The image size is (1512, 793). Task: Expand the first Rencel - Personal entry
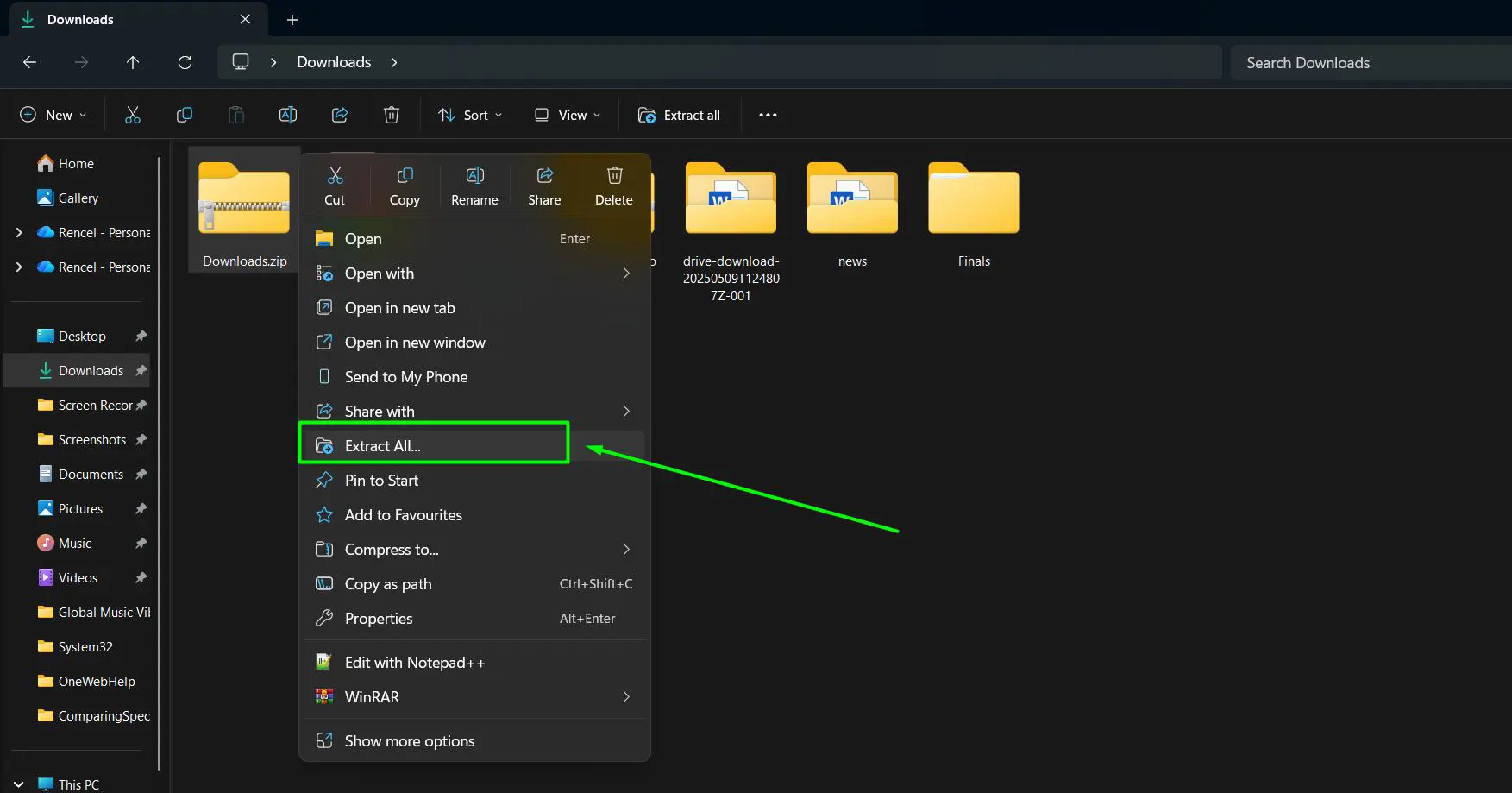[x=19, y=232]
